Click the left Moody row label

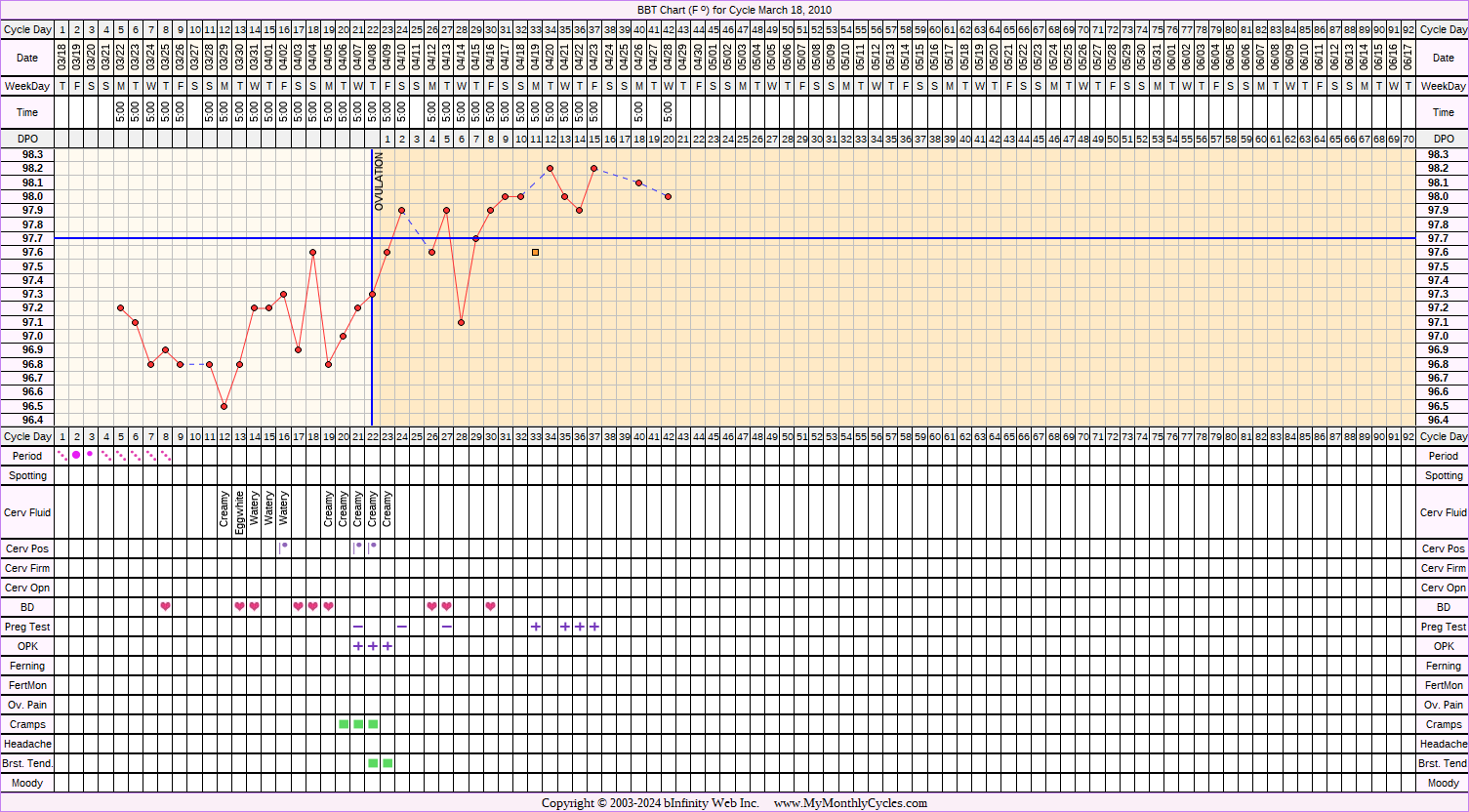point(27,783)
